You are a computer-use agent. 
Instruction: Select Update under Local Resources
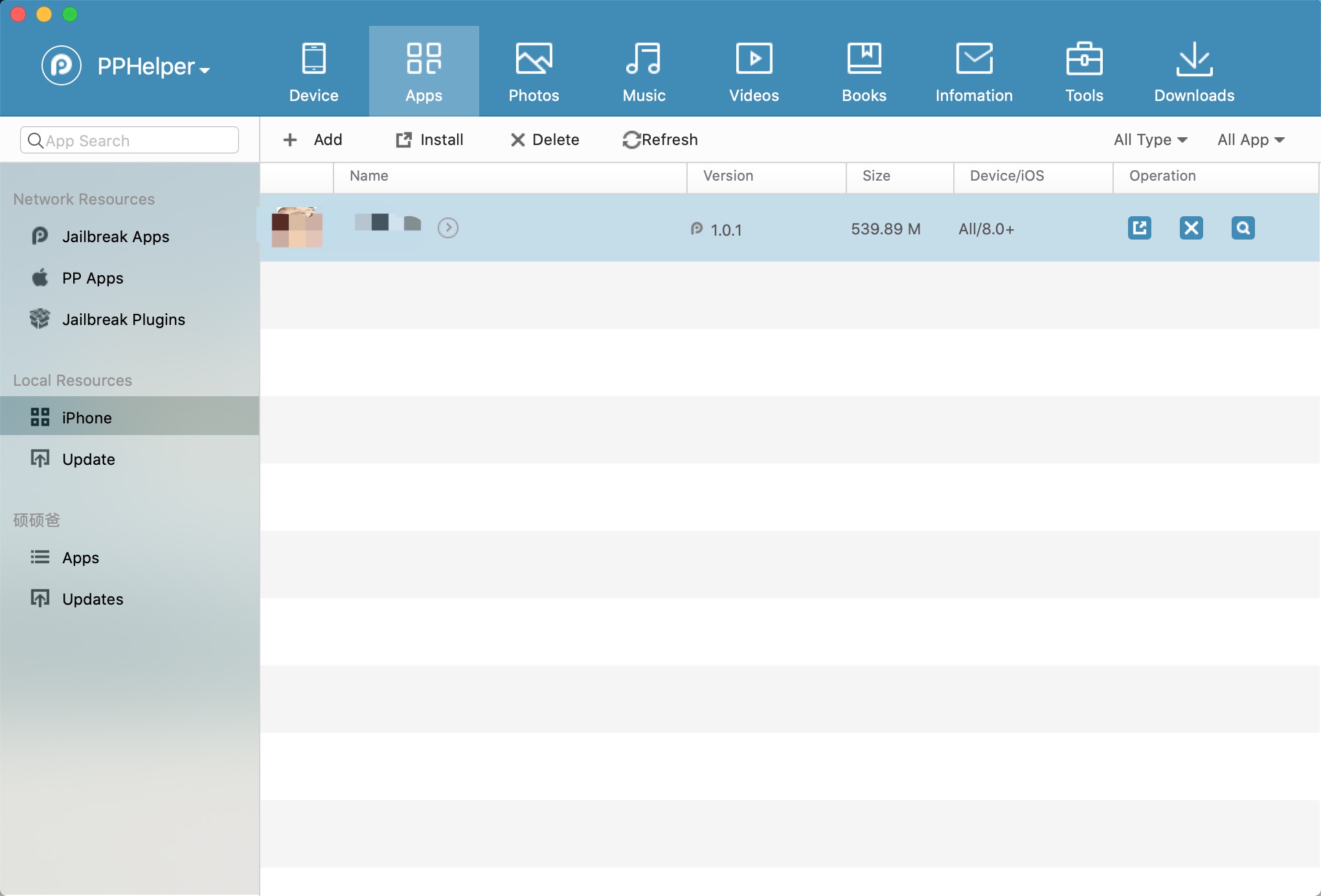click(88, 460)
